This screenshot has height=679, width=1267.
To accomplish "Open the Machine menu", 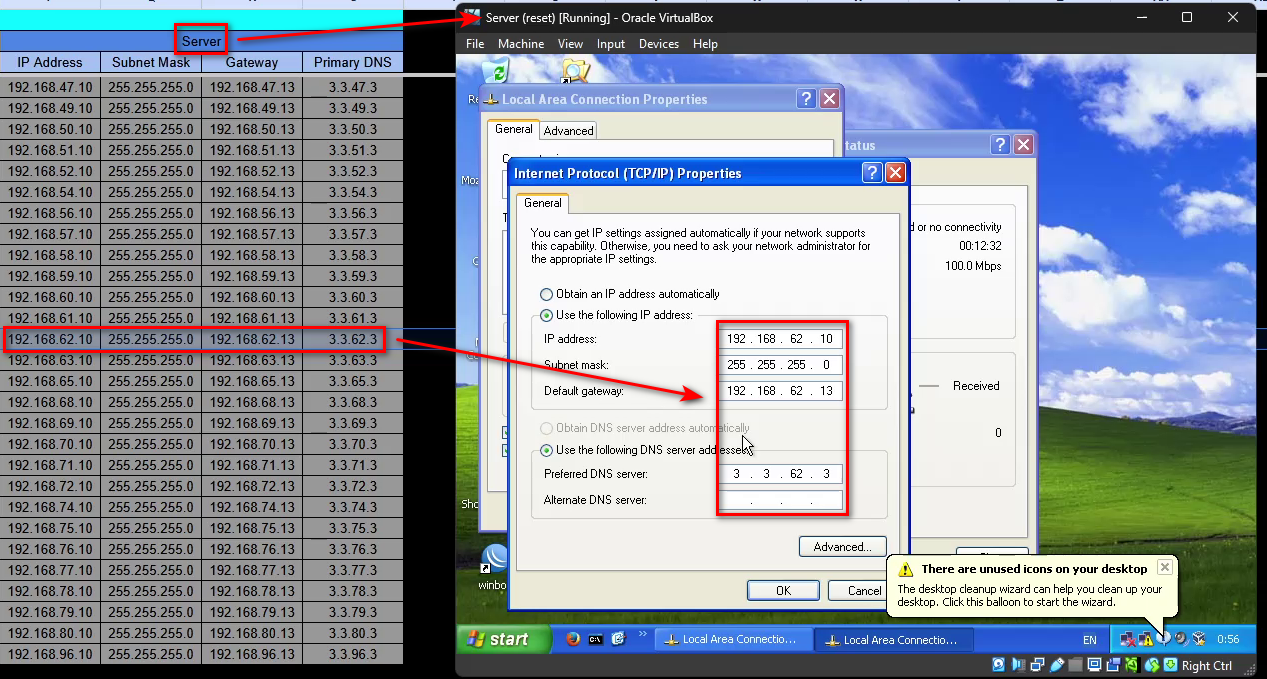I will 521,44.
